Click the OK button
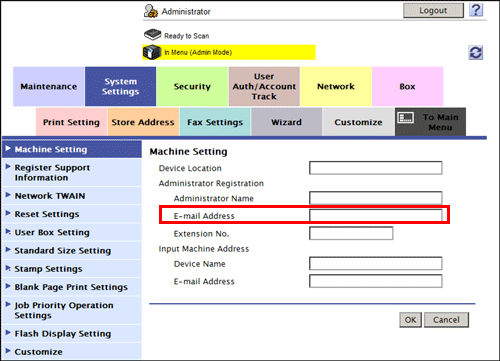Image resolution: width=500 pixels, height=361 pixels. tap(410, 320)
